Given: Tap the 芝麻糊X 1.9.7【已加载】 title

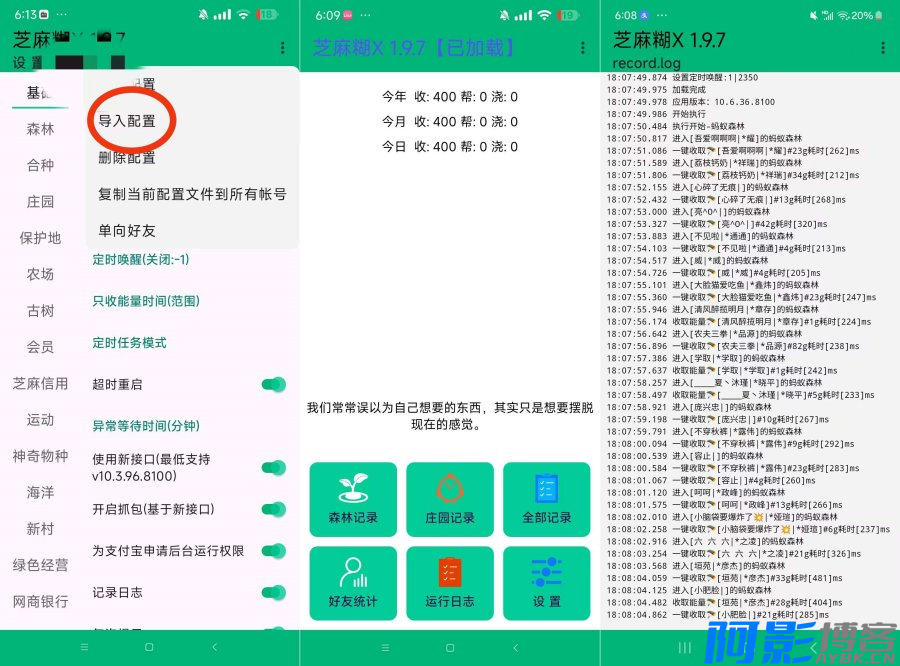Looking at the screenshot, I should [414, 48].
